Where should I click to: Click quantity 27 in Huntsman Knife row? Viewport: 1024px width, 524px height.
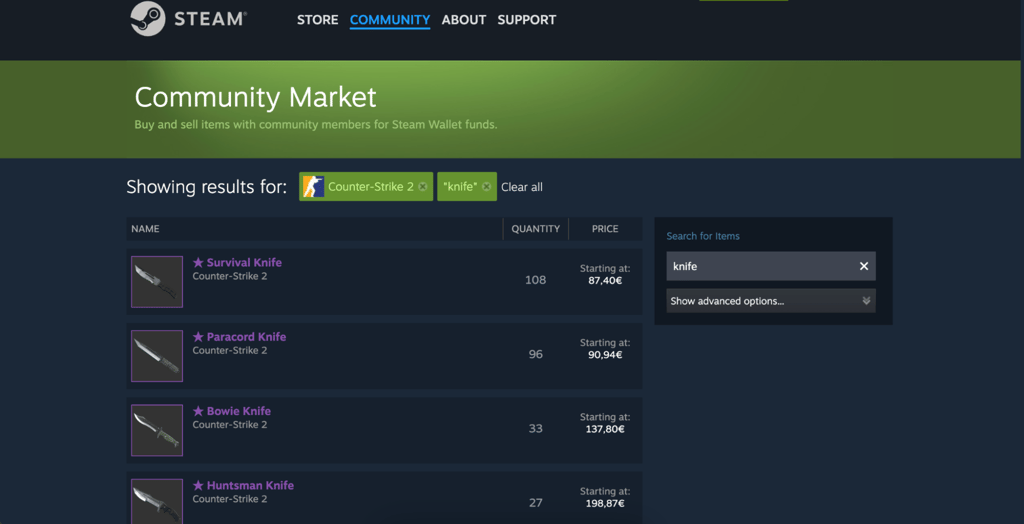pyautogui.click(x=536, y=503)
